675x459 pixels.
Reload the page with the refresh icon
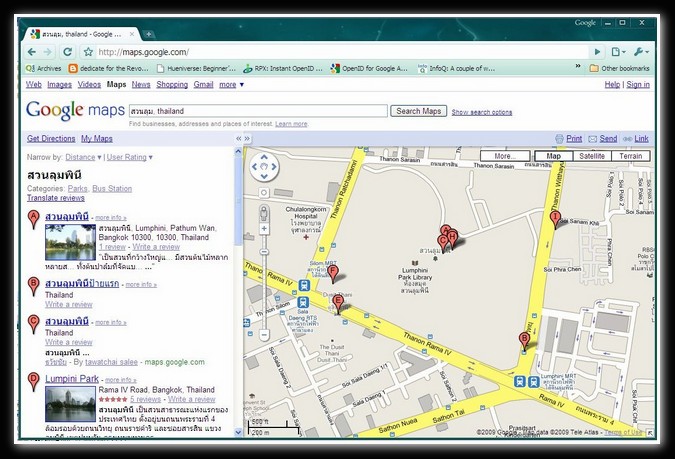[68, 52]
